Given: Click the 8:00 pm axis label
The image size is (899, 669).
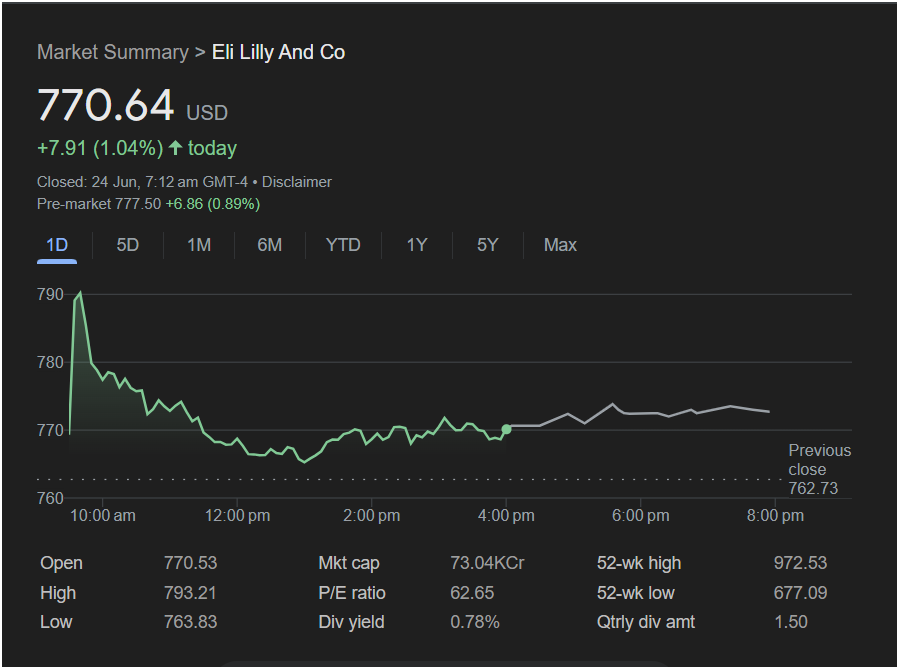Looking at the screenshot, I should tap(775, 515).
